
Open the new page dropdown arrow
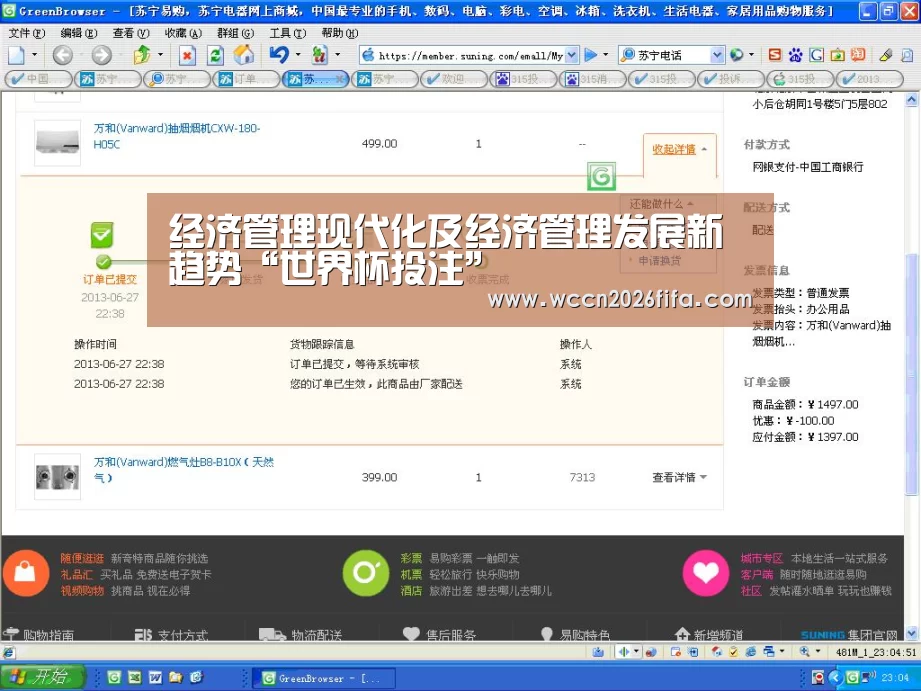click(x=34, y=55)
